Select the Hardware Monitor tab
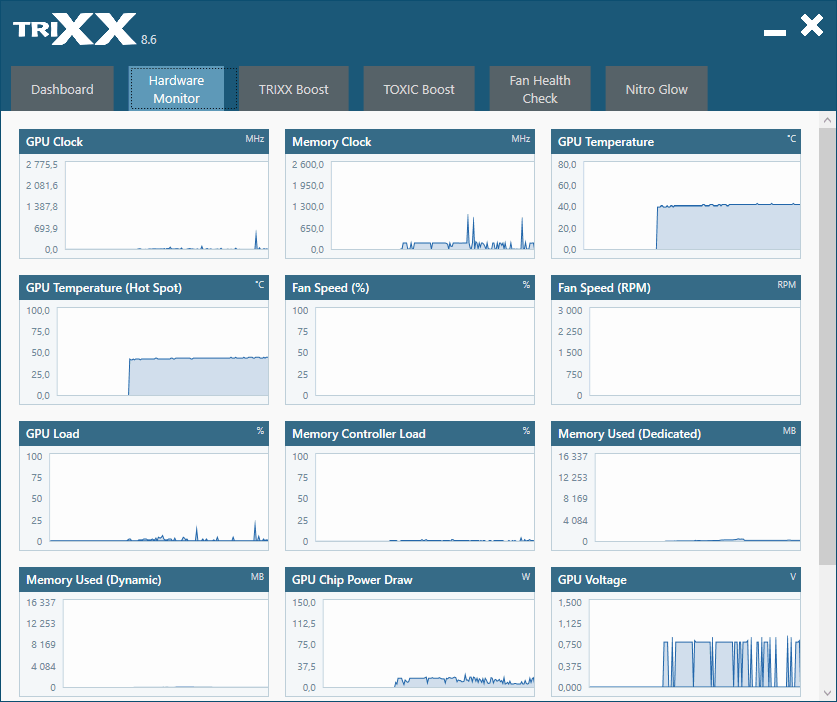The width and height of the screenshot is (837, 702). click(x=176, y=89)
